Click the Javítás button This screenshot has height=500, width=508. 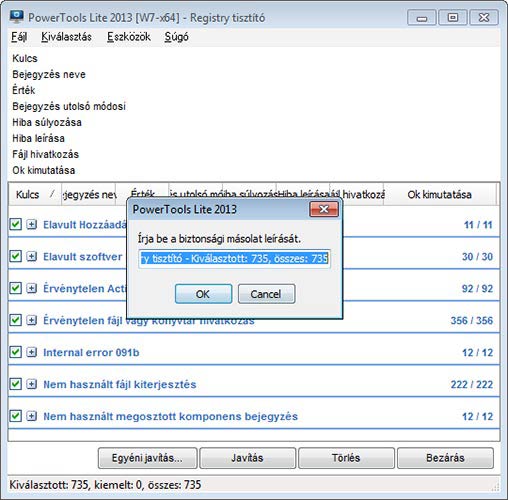pos(247,458)
